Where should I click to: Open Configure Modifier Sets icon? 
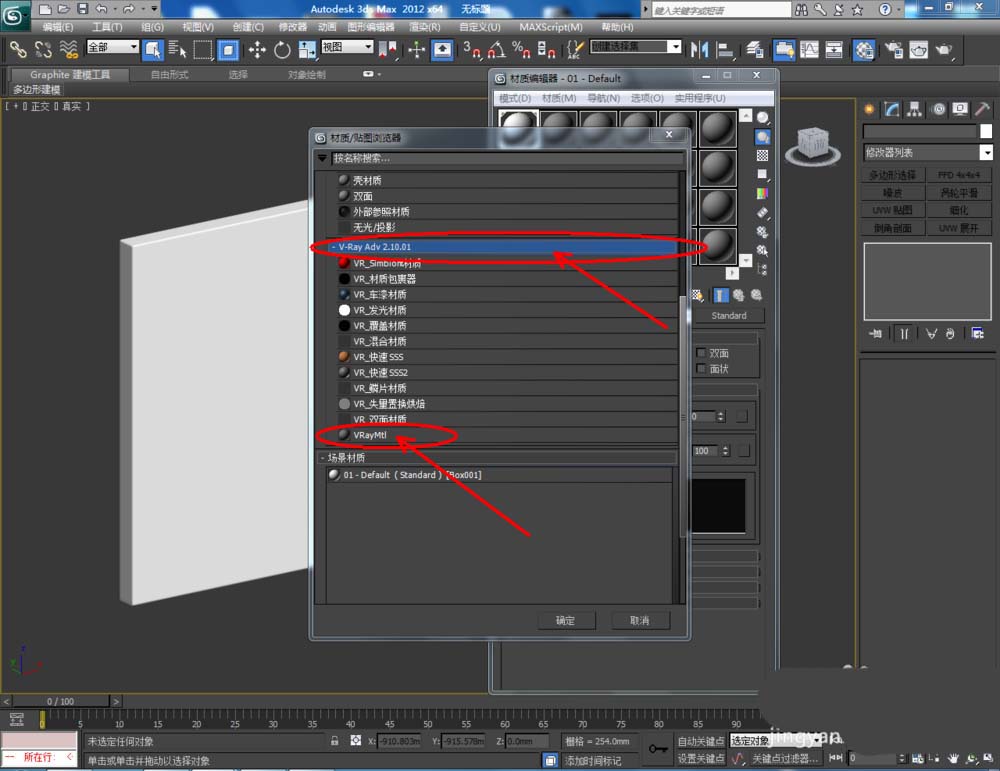[977, 334]
